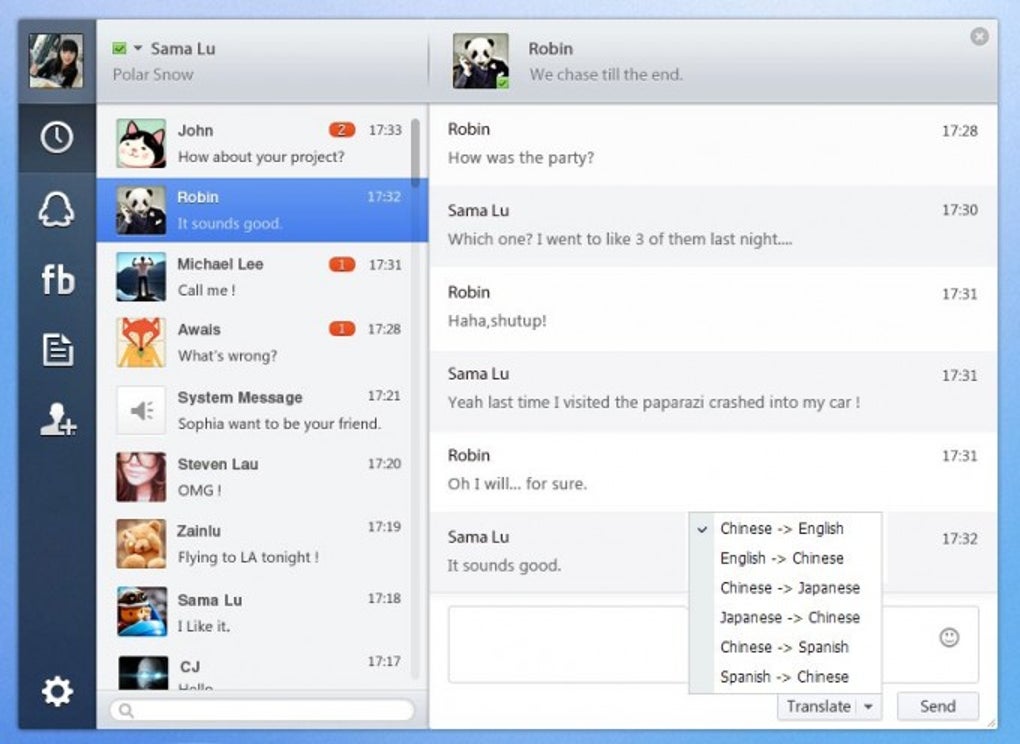
Task: Click the message "How was the party?"
Action: 521,157
